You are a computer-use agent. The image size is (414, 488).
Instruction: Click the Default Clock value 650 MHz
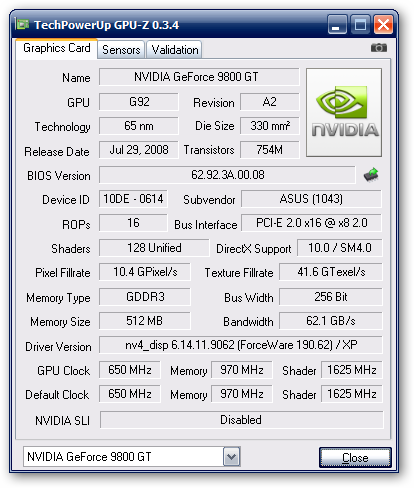pos(130,394)
